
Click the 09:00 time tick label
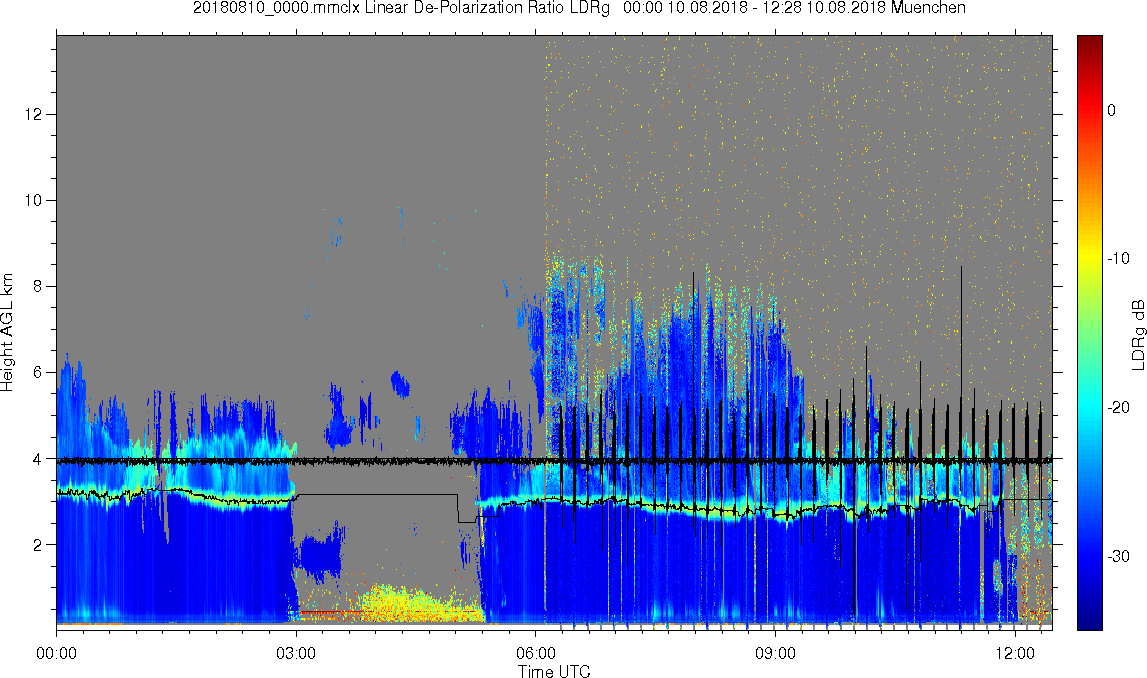pos(775,653)
